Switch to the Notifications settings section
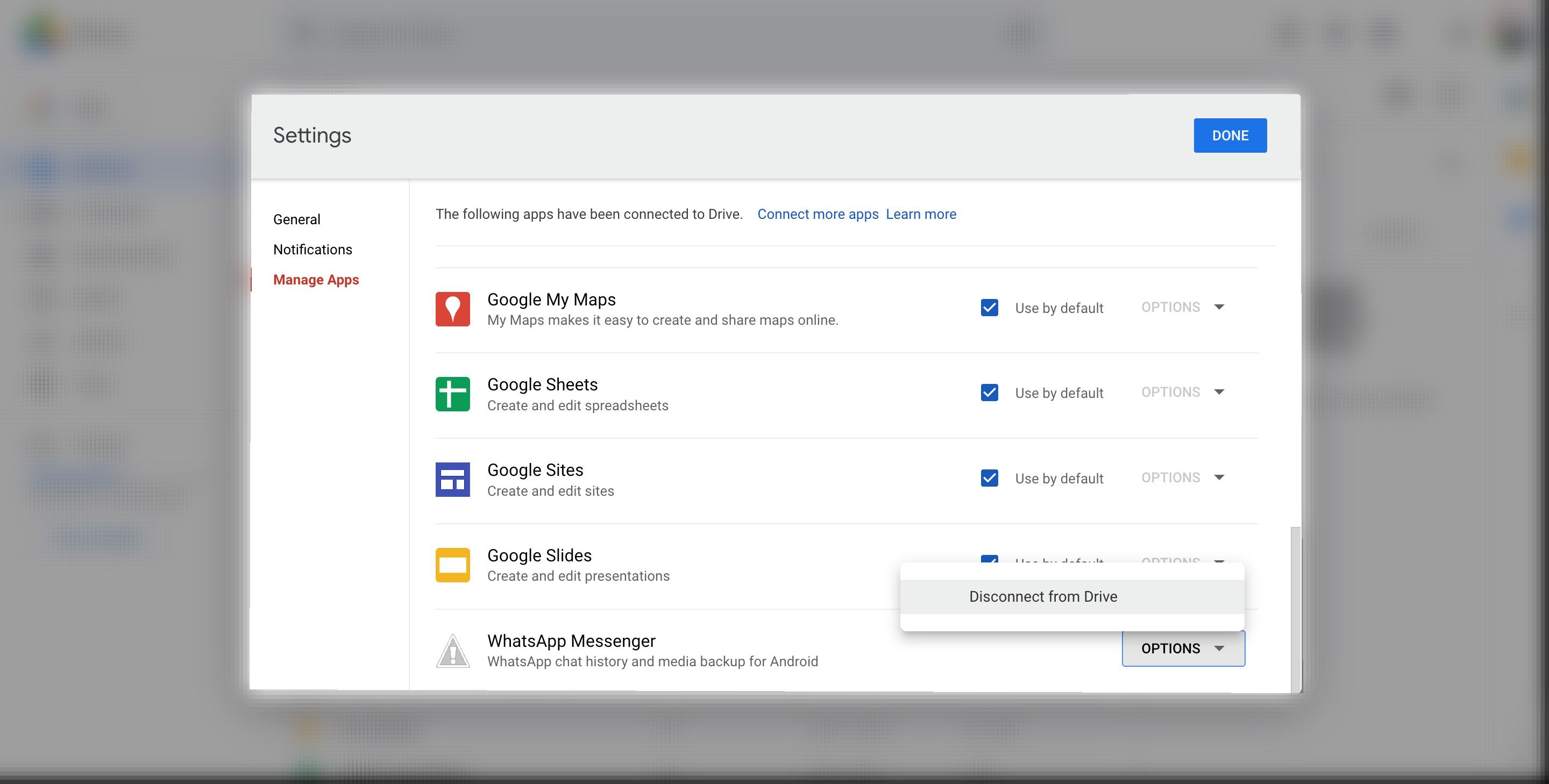1549x784 pixels. click(312, 249)
